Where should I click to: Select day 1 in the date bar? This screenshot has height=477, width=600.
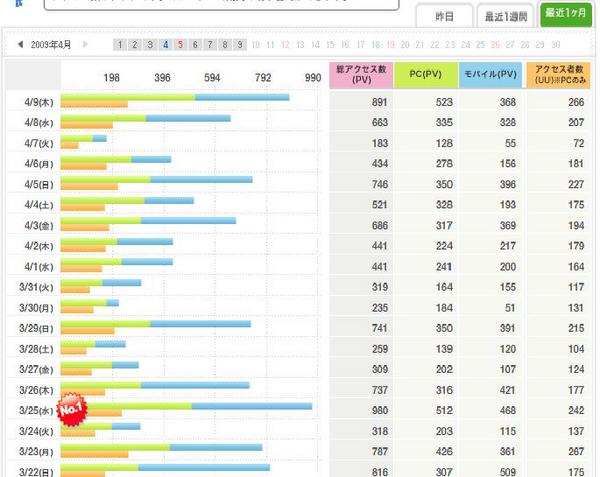(120, 45)
